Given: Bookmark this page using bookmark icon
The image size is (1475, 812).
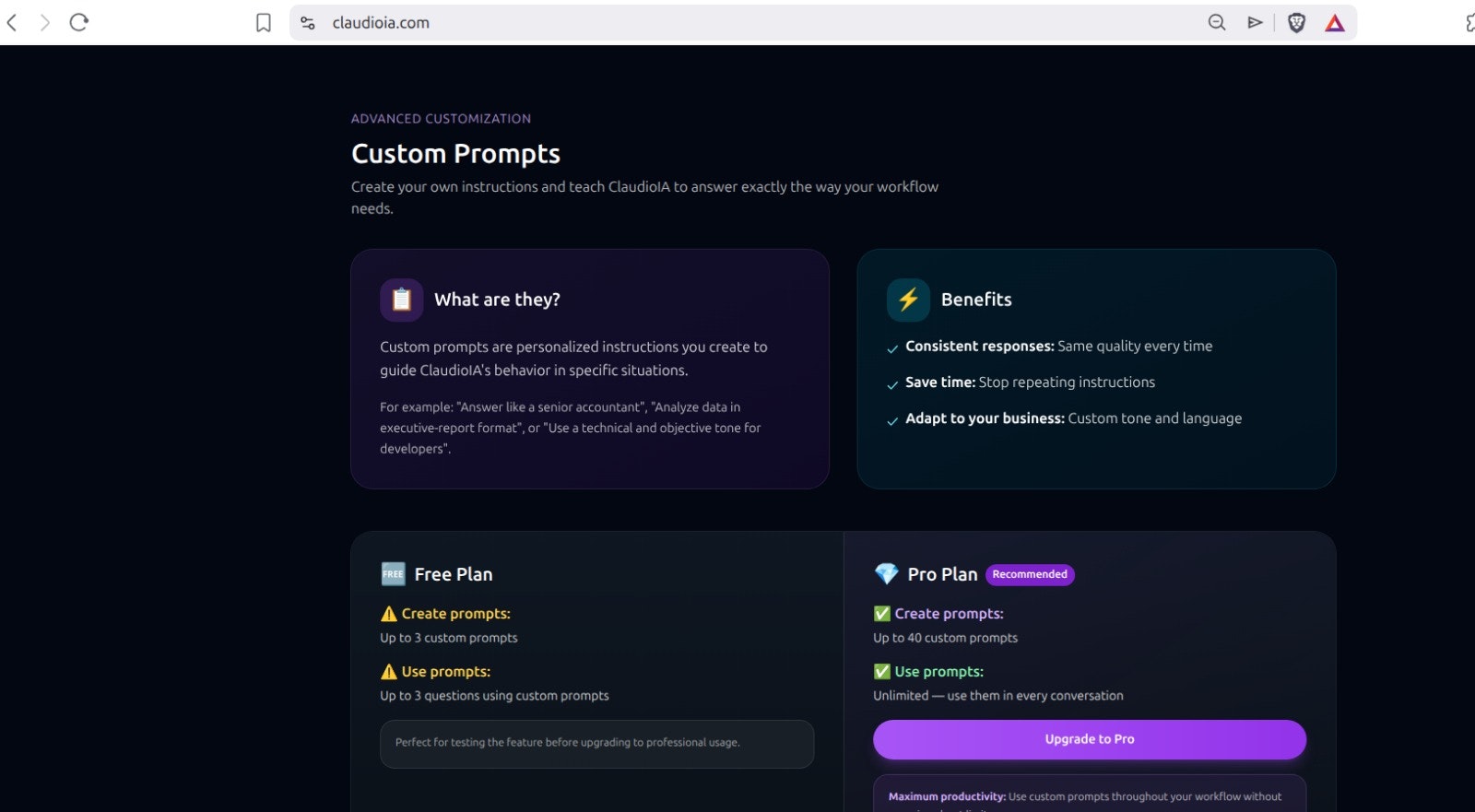Looking at the screenshot, I should click(x=264, y=23).
